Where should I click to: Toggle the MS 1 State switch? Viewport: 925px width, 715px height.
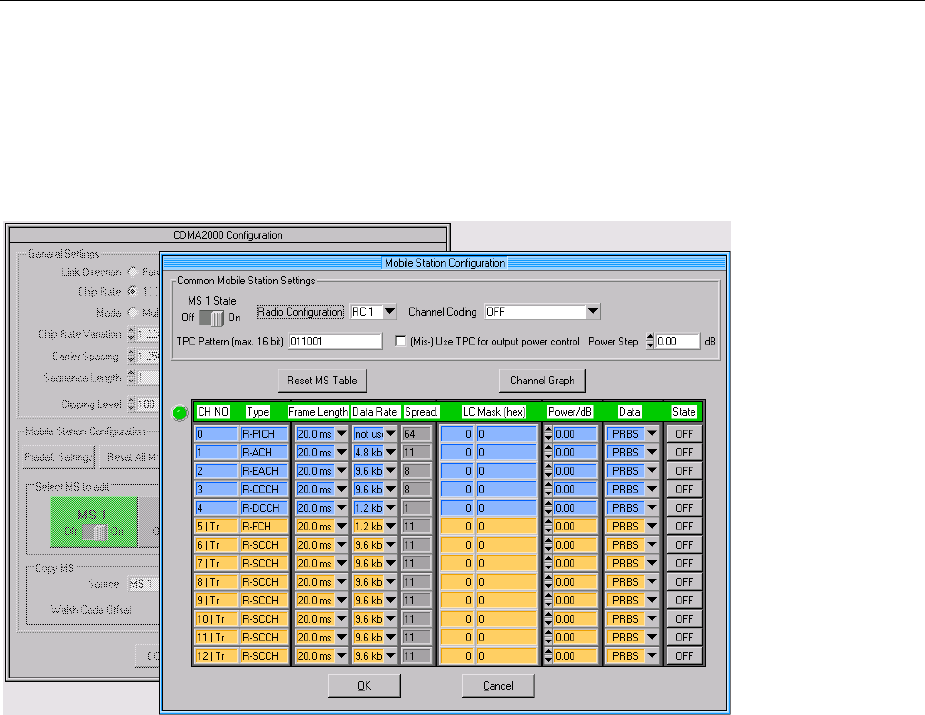(x=211, y=317)
